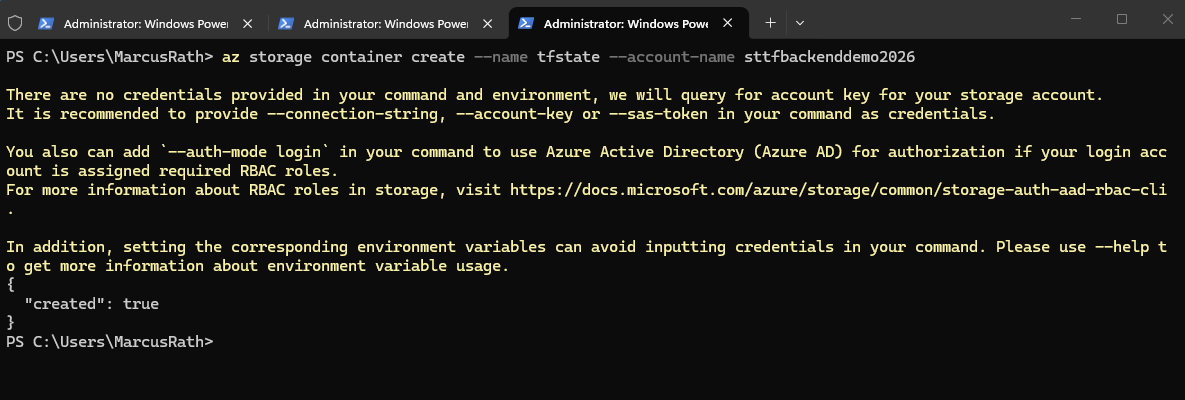The width and height of the screenshot is (1185, 400).
Task: Click the PowerShell icon on the first tab
Action: [x=45, y=23]
